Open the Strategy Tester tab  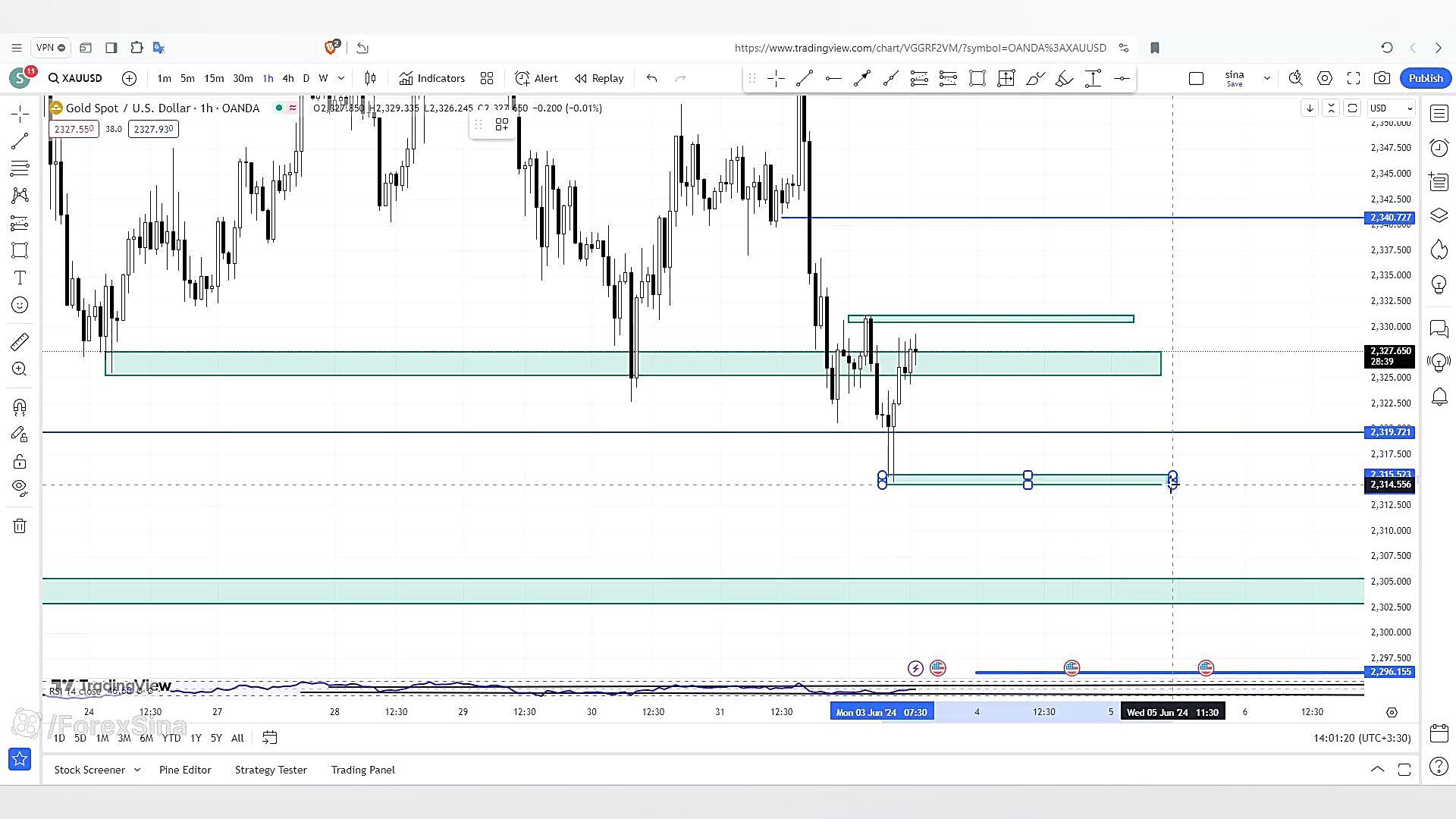[x=271, y=770]
